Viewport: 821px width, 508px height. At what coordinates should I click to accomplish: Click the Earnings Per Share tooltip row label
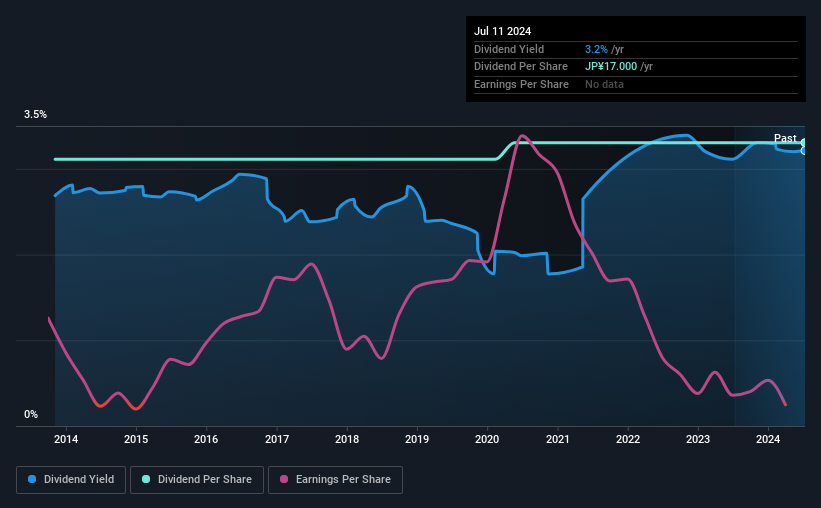pos(522,84)
